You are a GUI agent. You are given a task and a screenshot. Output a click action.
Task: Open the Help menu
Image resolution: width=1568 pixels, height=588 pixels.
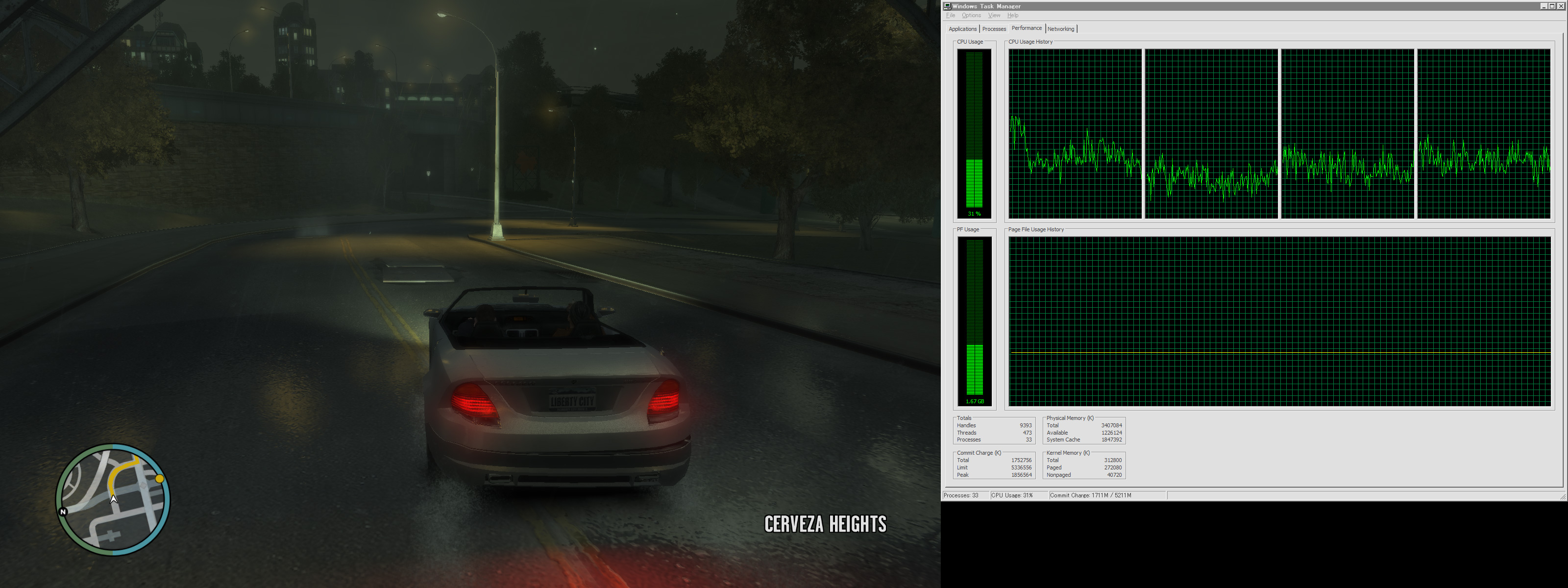[x=1013, y=15]
